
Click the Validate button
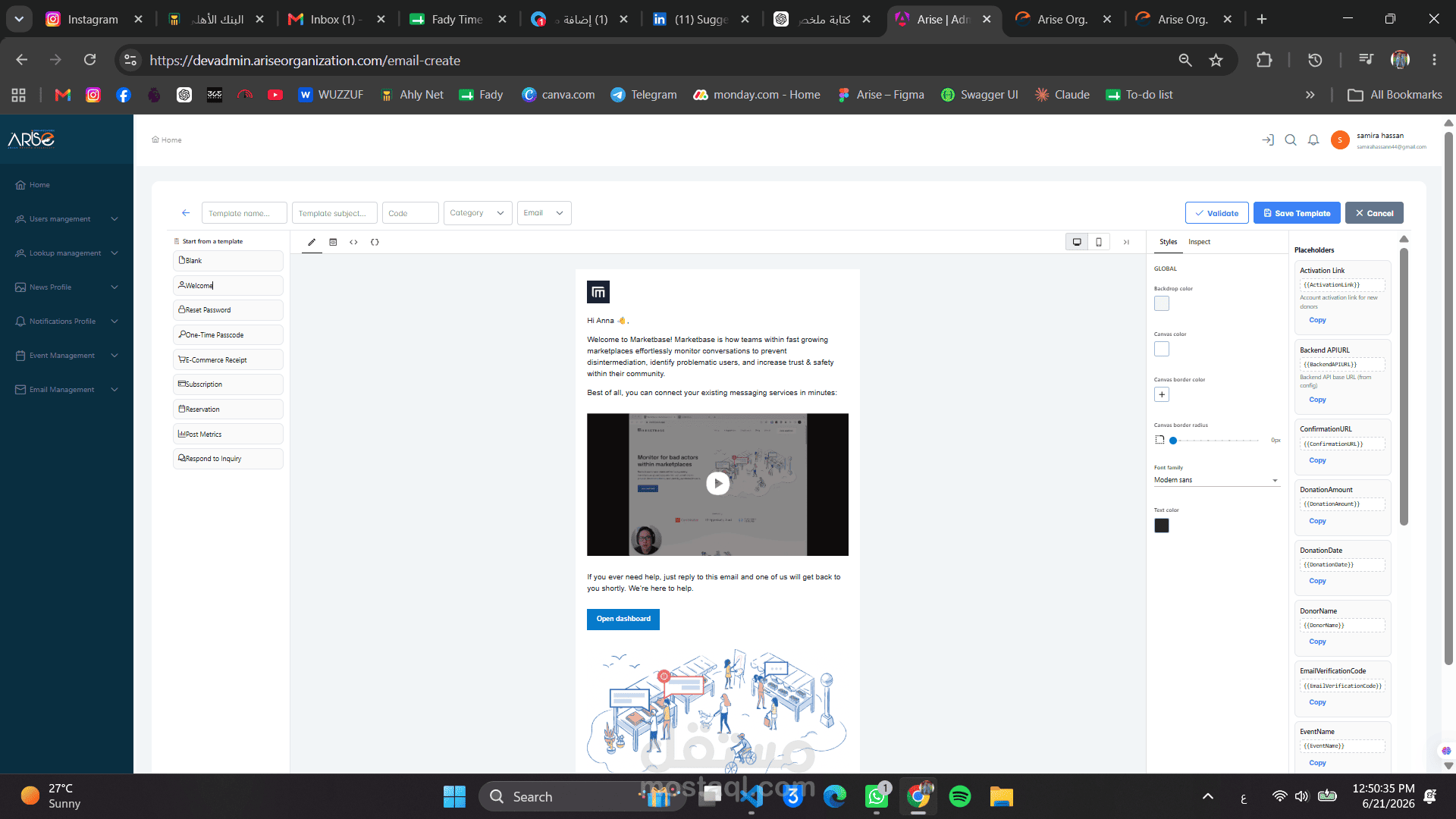pos(1217,213)
